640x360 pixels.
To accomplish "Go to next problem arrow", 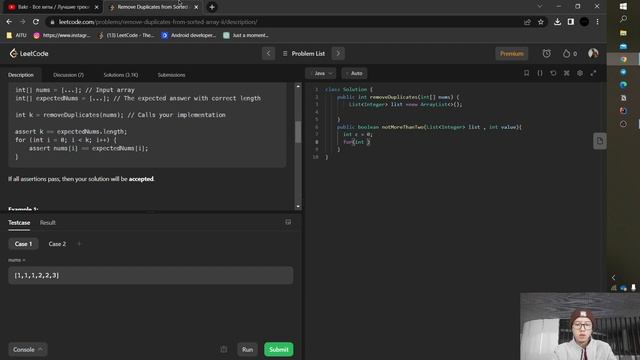I will coord(338,53).
